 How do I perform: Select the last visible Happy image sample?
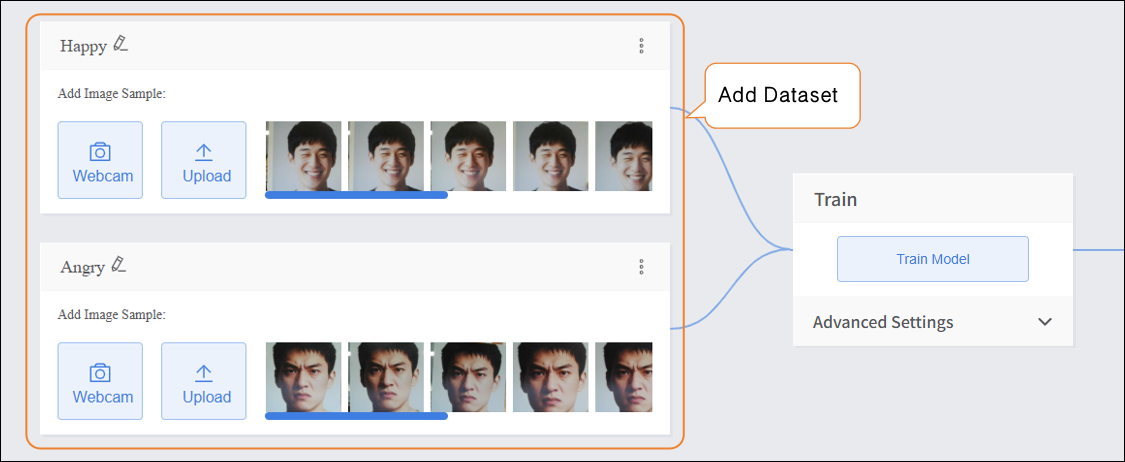(624, 155)
